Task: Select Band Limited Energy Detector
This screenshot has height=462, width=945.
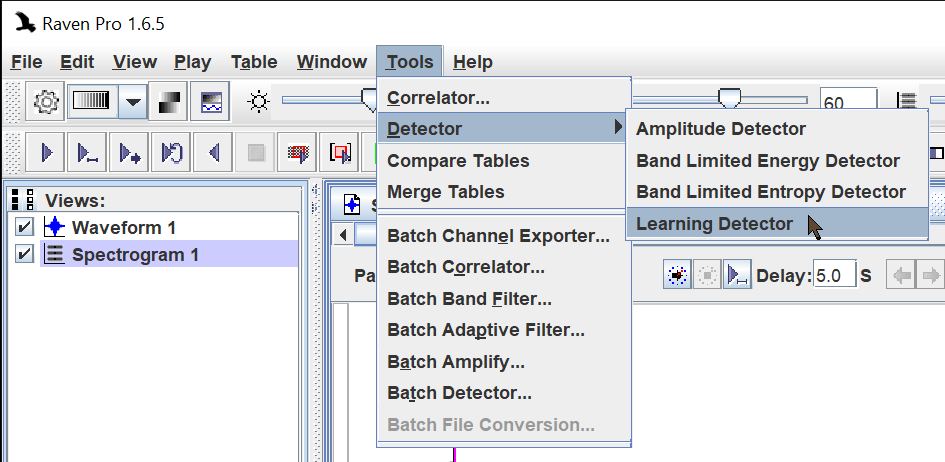Action: (777, 161)
